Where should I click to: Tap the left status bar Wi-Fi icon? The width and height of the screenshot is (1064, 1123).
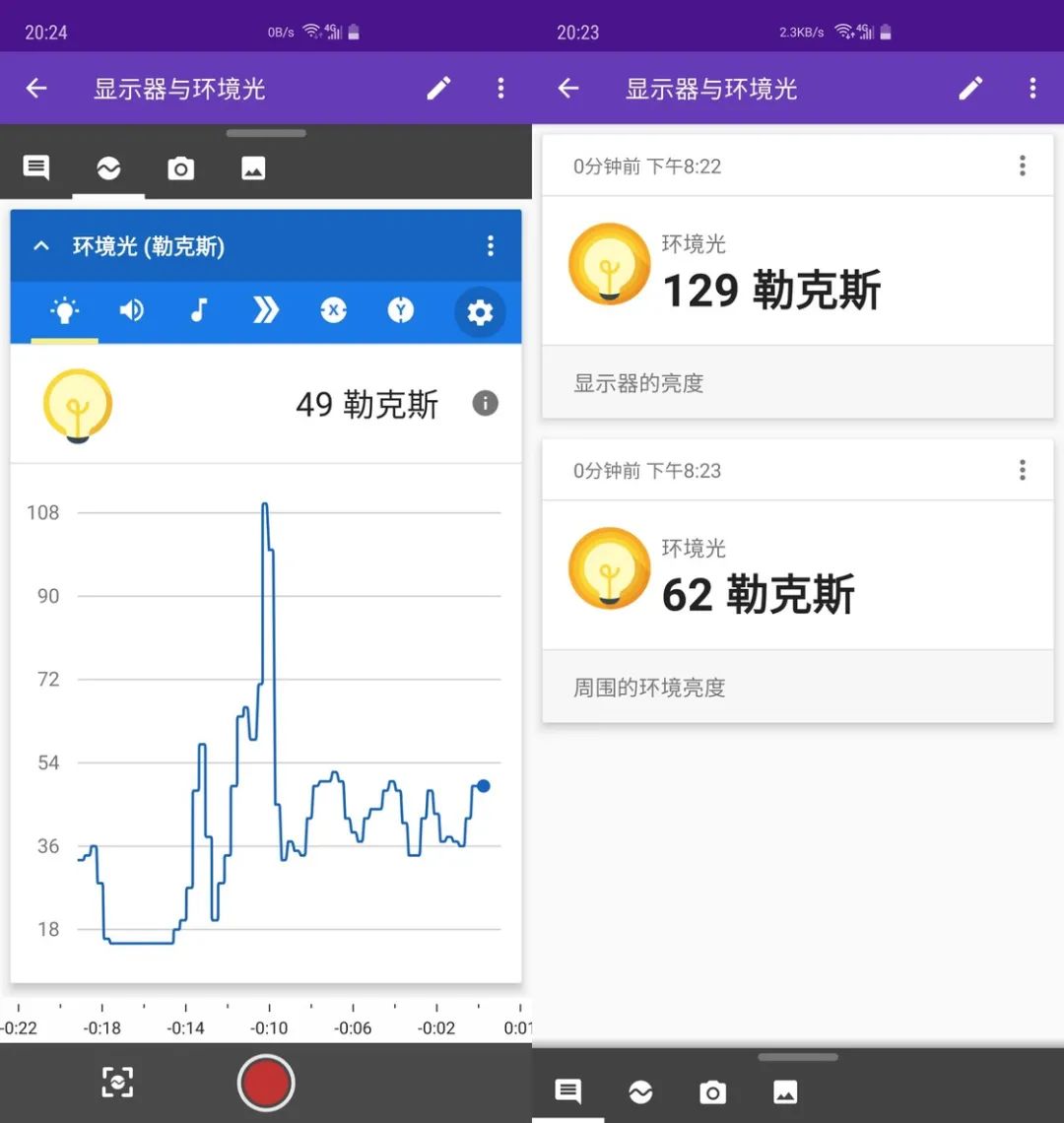point(311,31)
